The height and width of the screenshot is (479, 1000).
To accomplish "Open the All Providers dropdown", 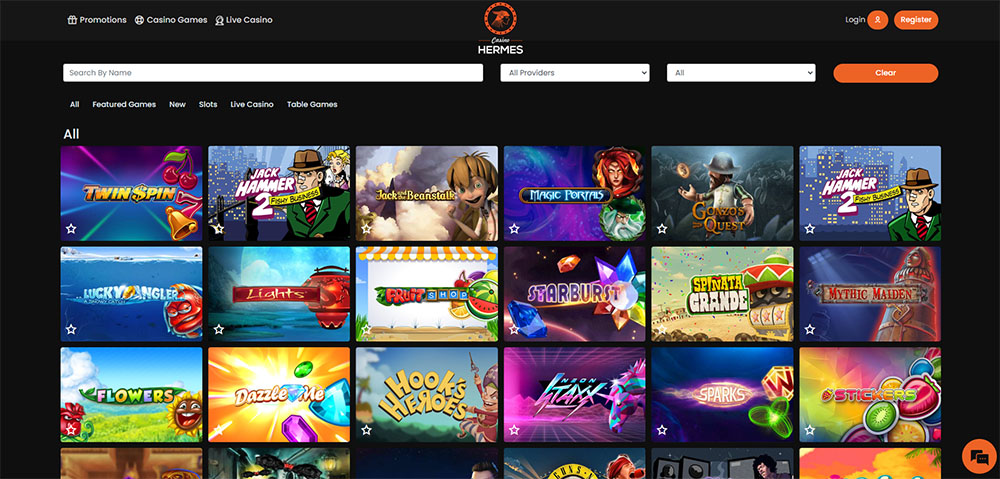I will [x=575, y=73].
